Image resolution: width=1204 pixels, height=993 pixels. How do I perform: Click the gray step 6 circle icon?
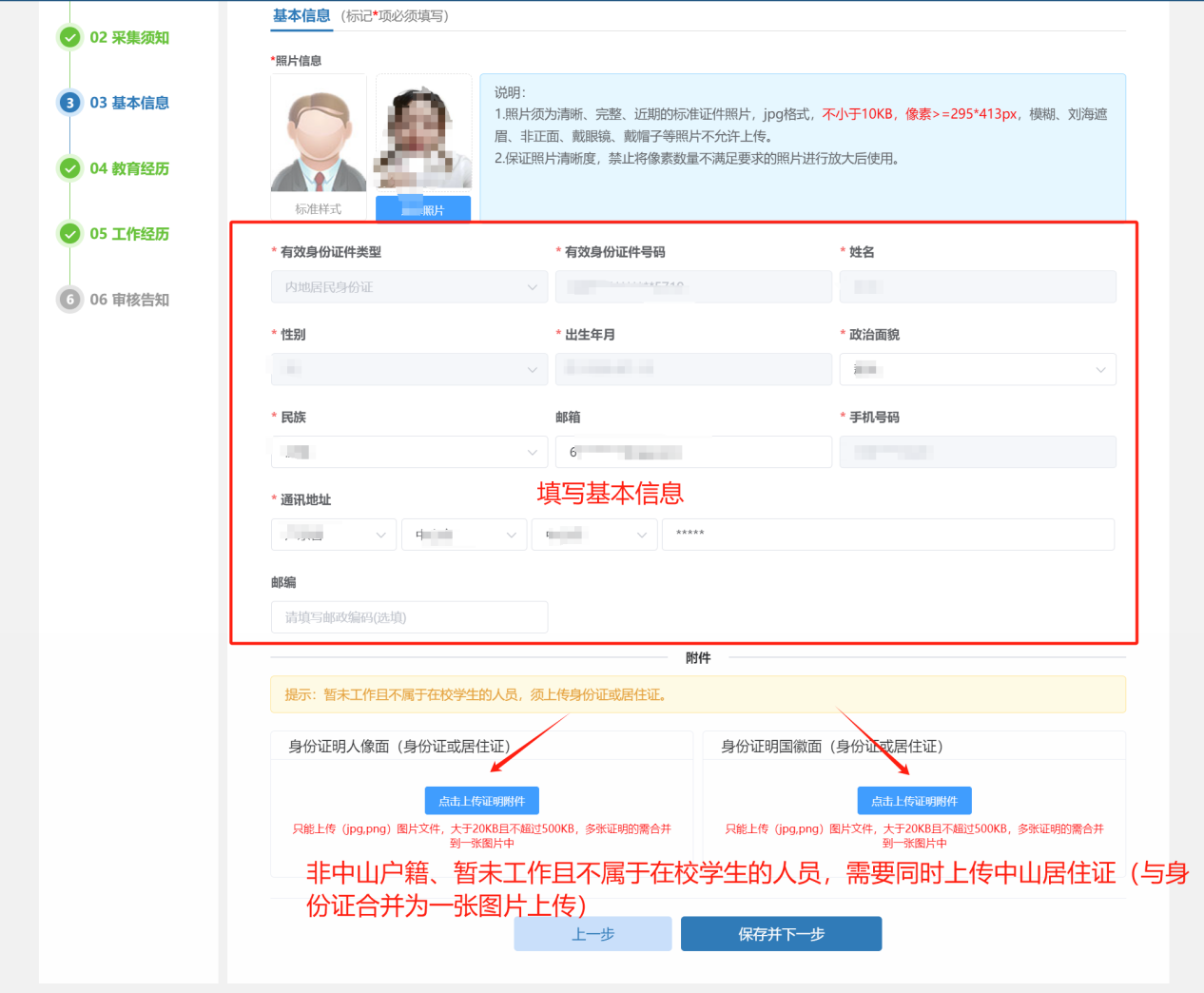click(x=69, y=300)
